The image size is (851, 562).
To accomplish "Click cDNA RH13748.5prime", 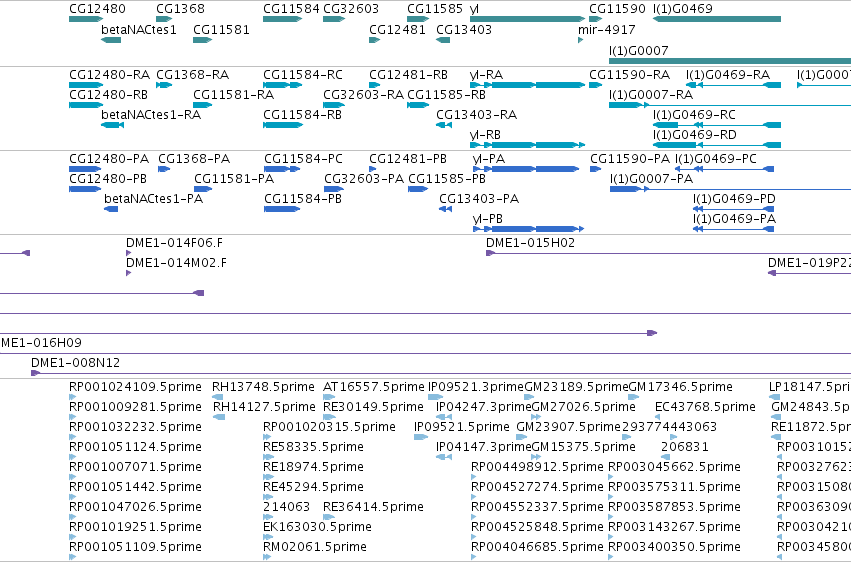I will [x=263, y=387].
